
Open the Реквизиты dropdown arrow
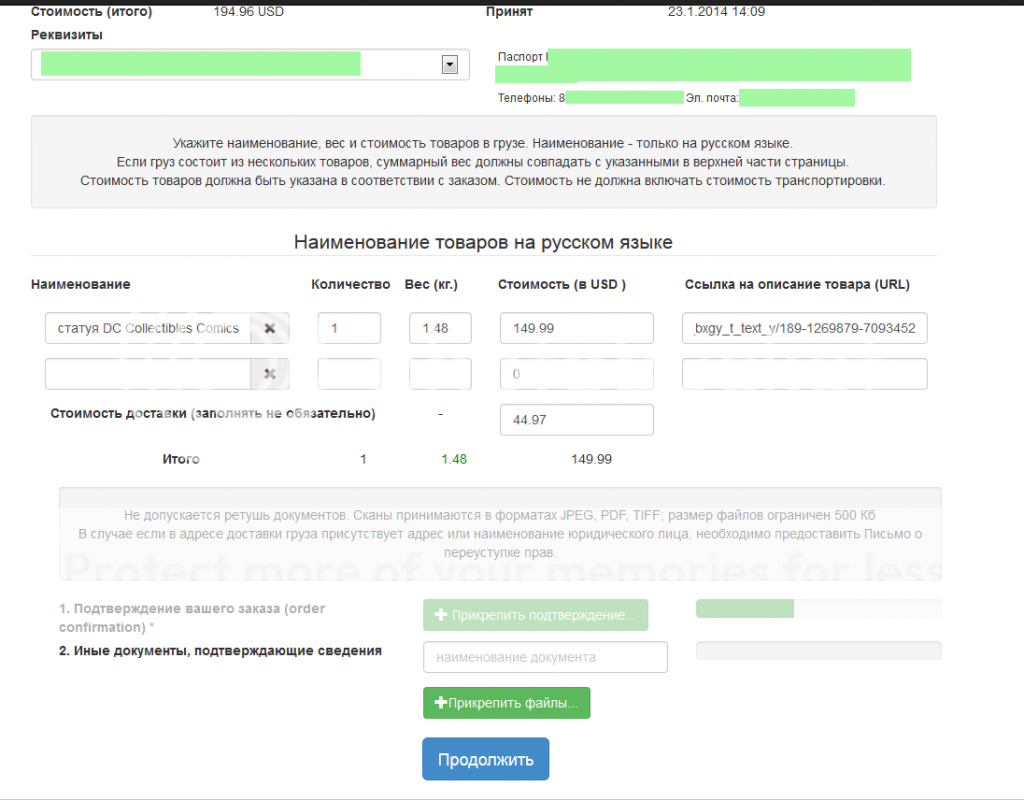click(449, 64)
